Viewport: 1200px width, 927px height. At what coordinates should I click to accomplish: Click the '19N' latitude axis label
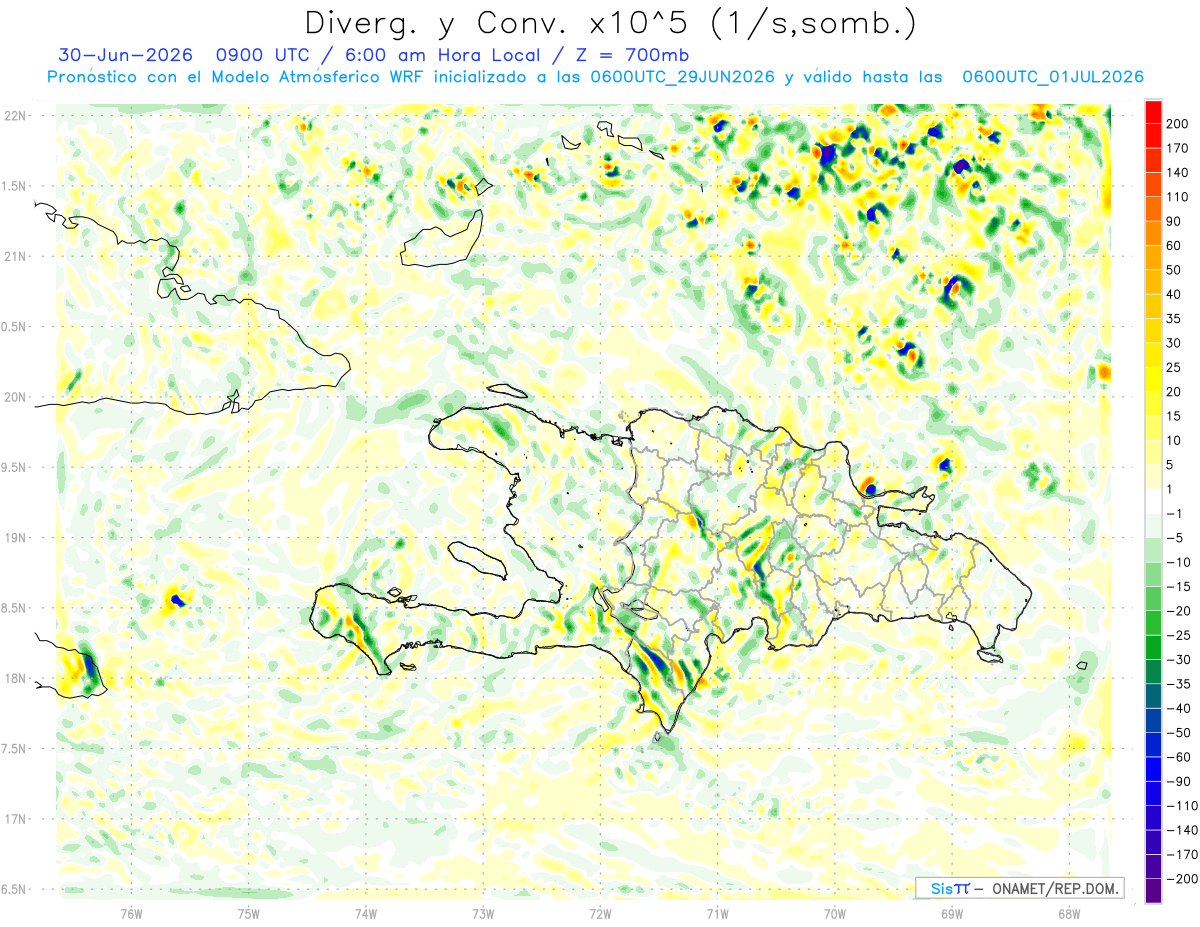tap(15, 538)
